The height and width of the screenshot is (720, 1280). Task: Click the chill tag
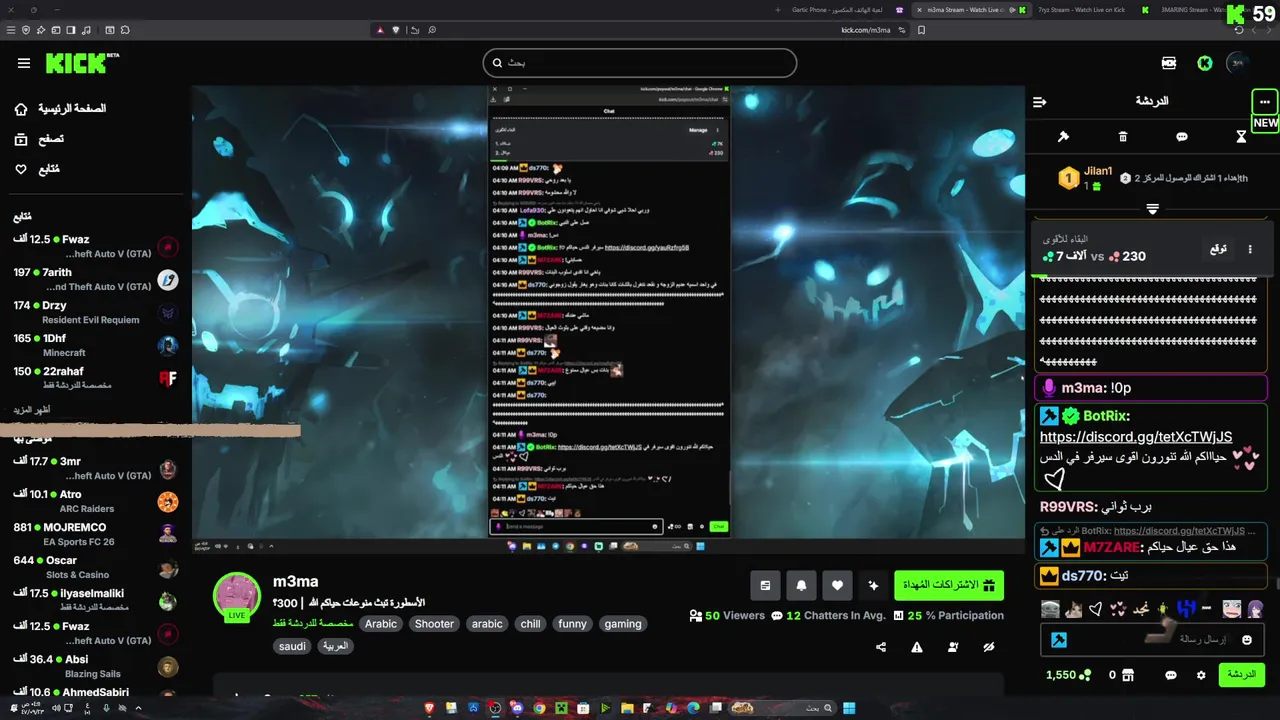pyautogui.click(x=530, y=624)
